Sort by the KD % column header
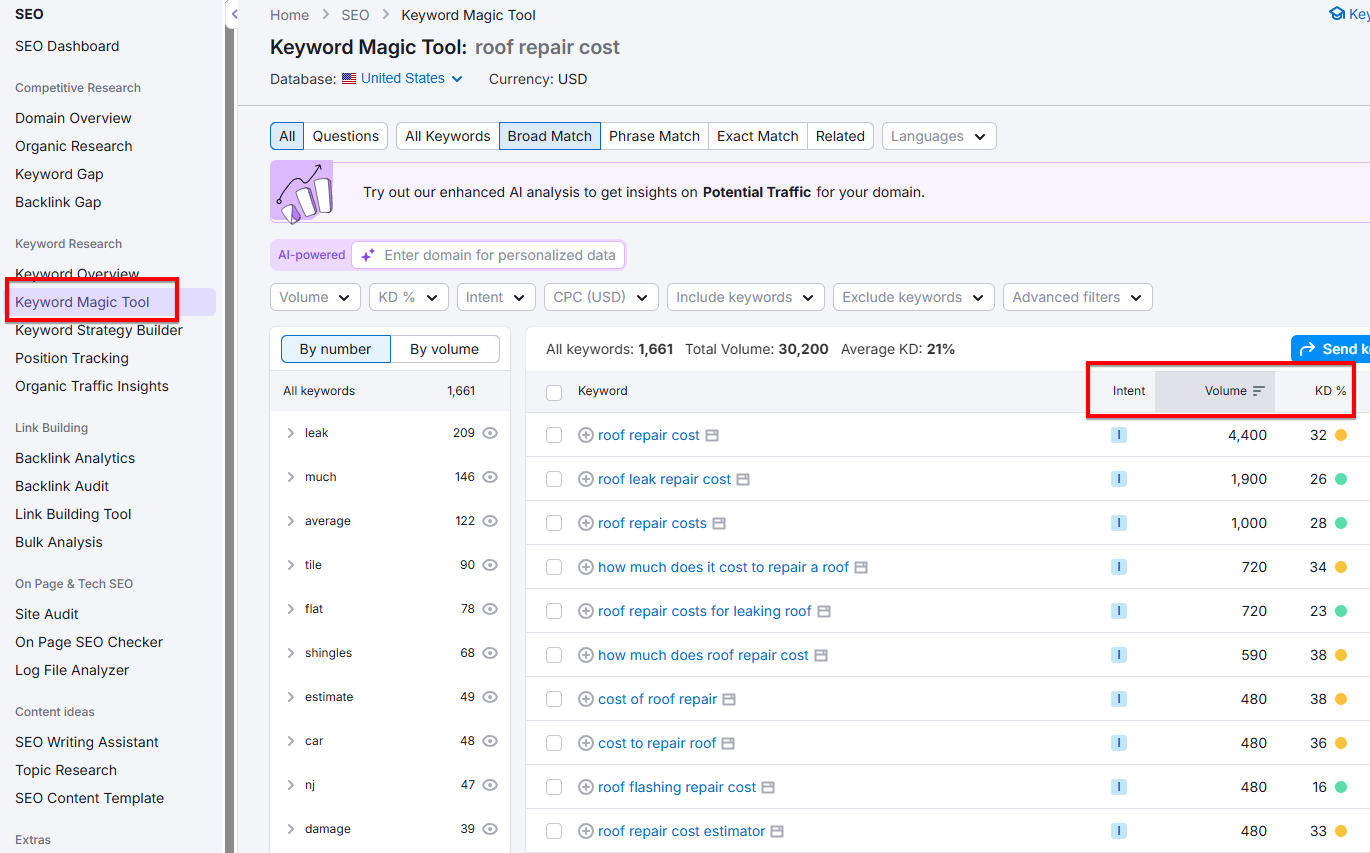 [x=1330, y=391]
